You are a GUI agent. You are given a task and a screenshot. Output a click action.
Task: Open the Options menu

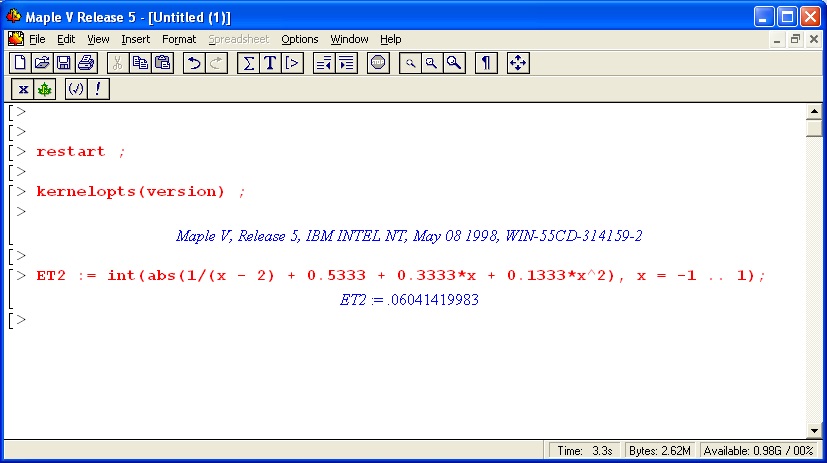click(300, 39)
